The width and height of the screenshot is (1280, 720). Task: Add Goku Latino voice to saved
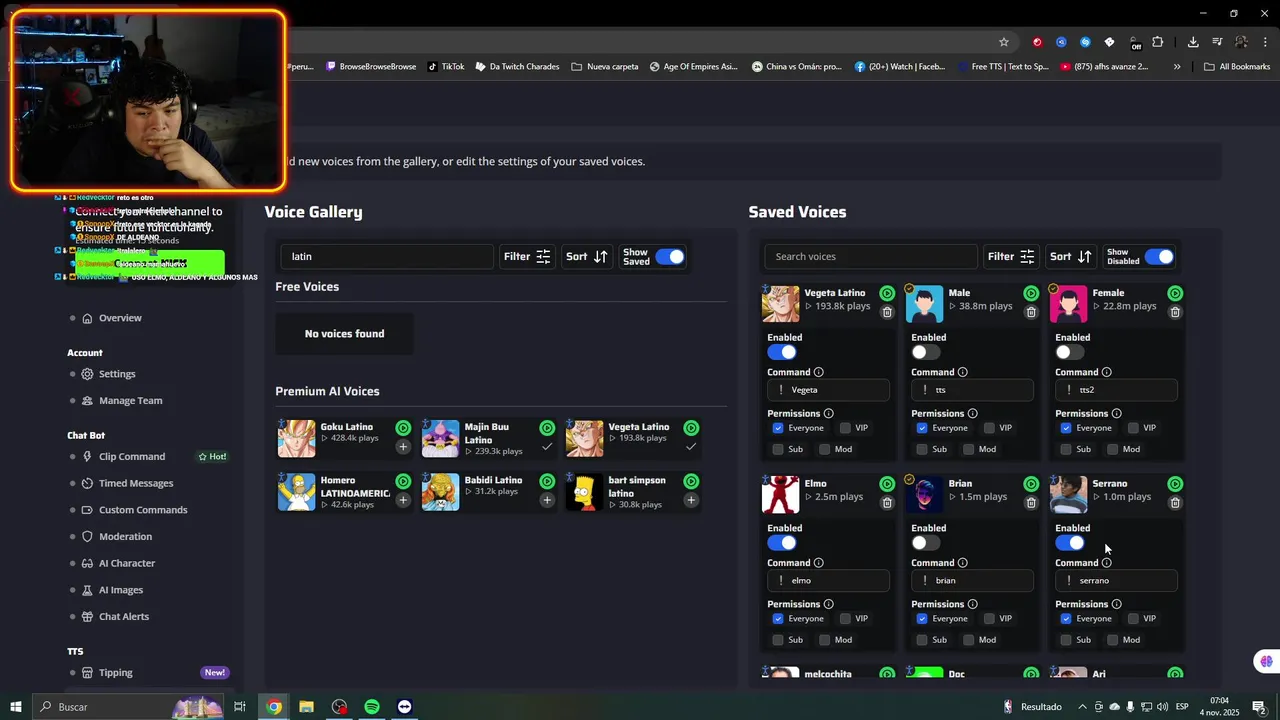pos(403,447)
